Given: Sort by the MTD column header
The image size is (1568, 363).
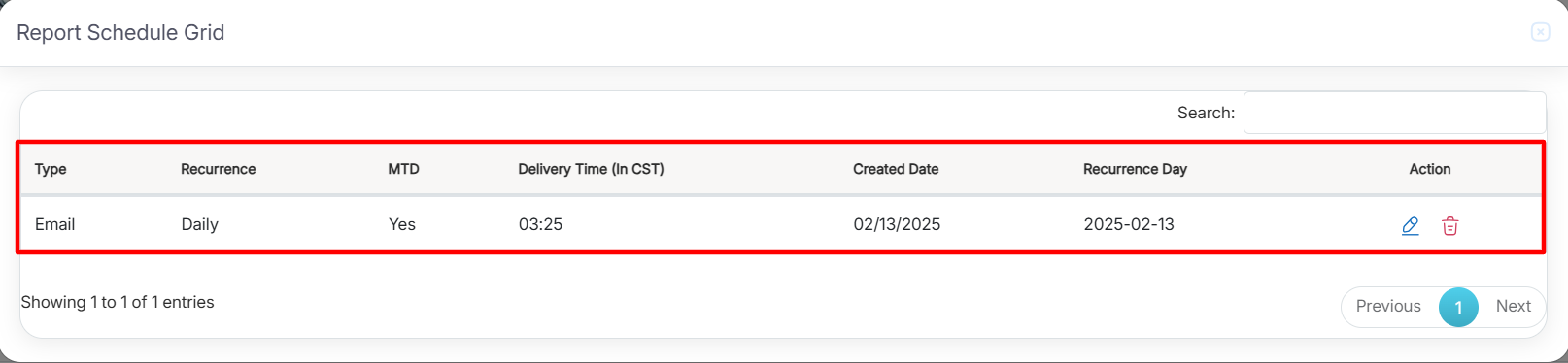Looking at the screenshot, I should click(404, 169).
